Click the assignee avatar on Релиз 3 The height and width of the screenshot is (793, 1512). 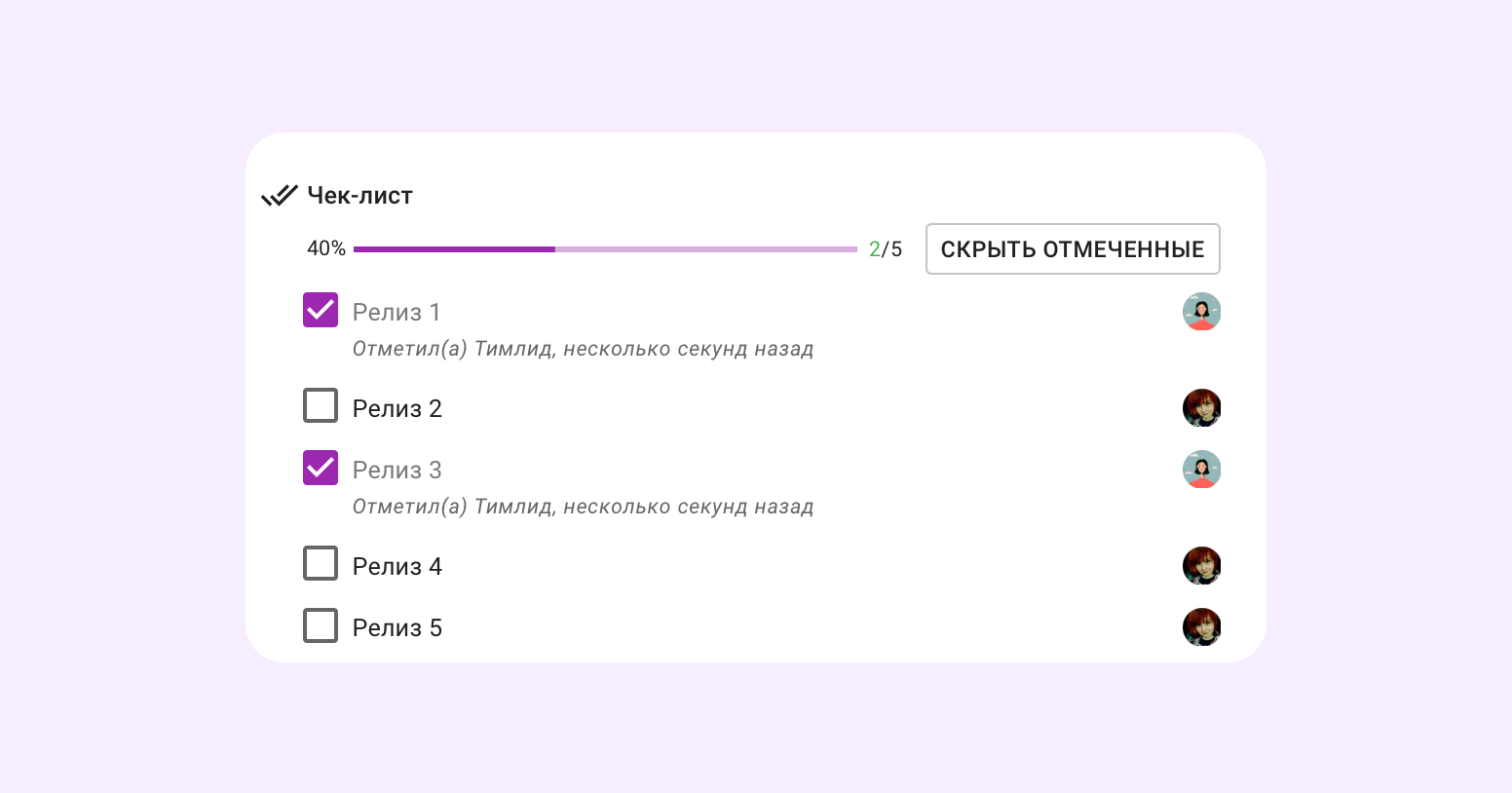(x=1201, y=470)
